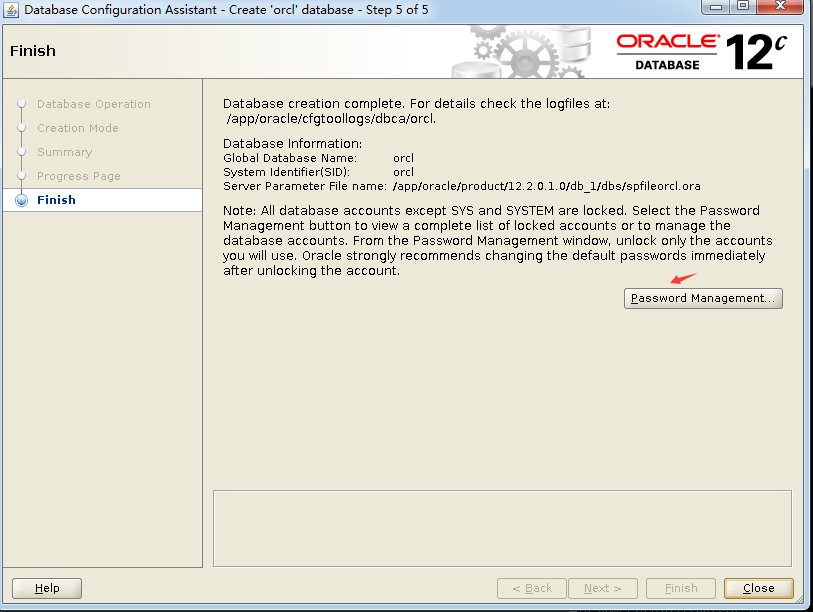Click the Summary step bullet
Image resolution: width=813 pixels, height=612 pixels.
pyautogui.click(x=21, y=151)
